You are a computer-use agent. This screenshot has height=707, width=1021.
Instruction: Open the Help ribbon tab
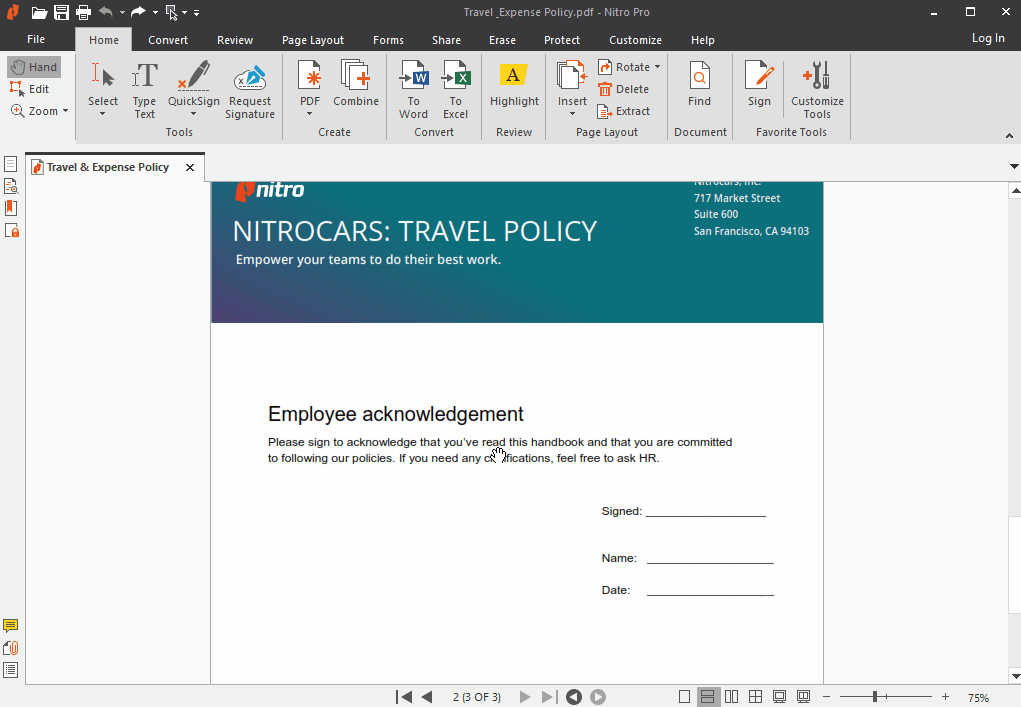pyautogui.click(x=703, y=40)
